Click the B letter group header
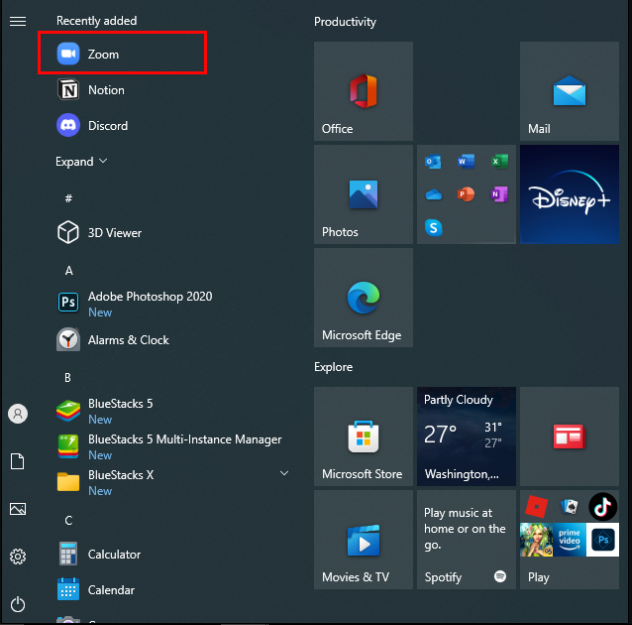 [x=68, y=377]
